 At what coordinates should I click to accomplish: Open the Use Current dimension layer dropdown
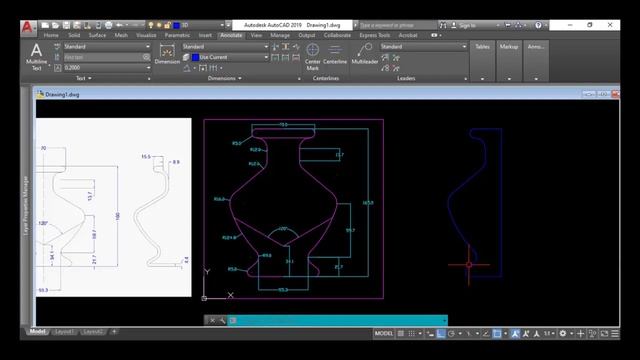230,57
